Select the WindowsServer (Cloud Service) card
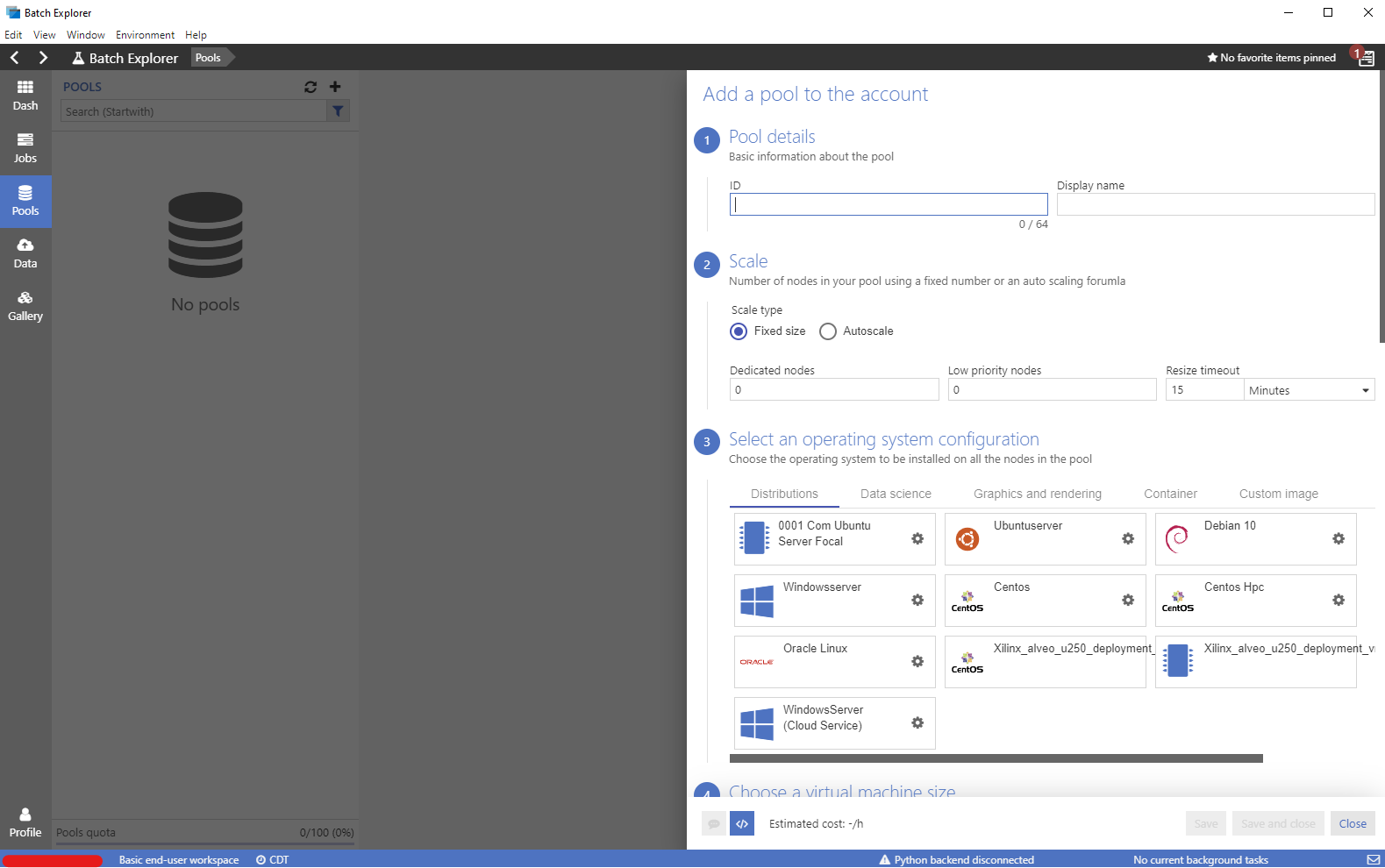 (x=834, y=722)
